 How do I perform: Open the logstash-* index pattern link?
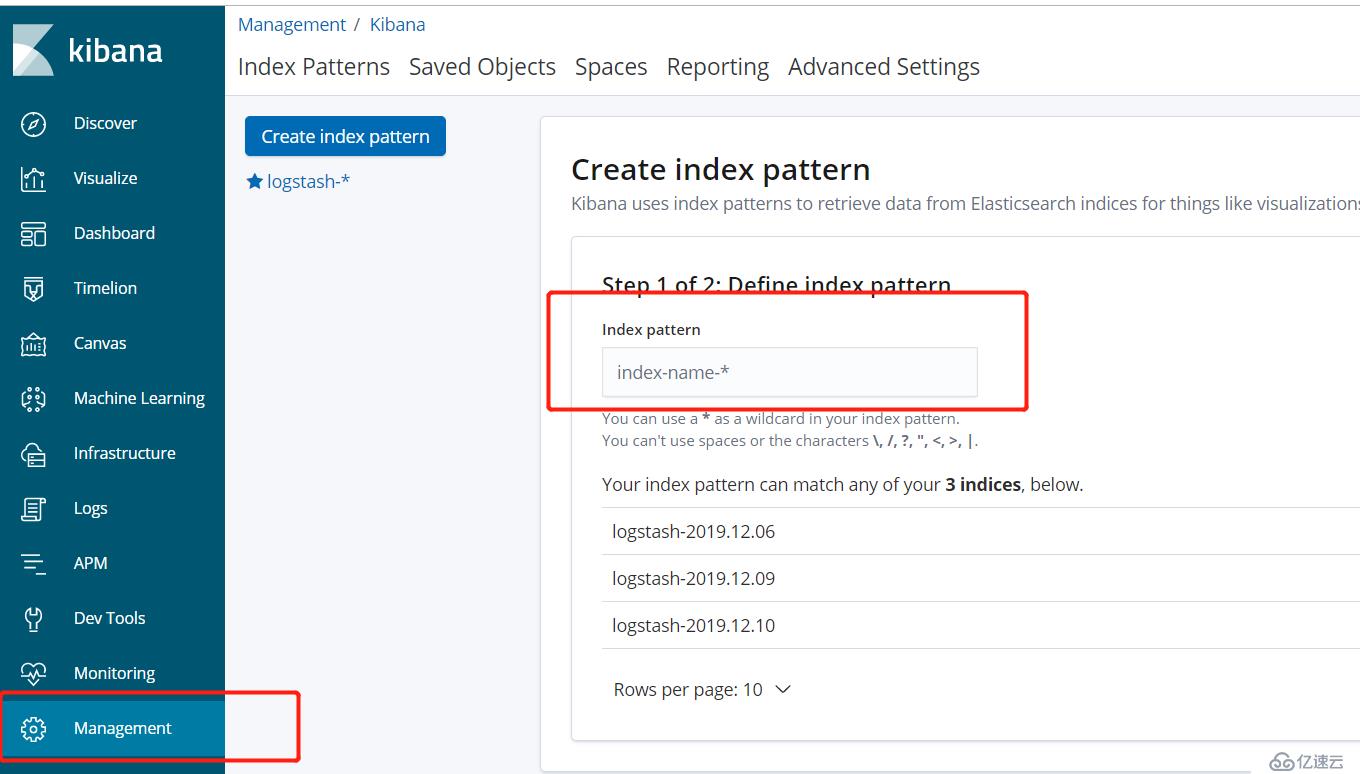(x=308, y=181)
